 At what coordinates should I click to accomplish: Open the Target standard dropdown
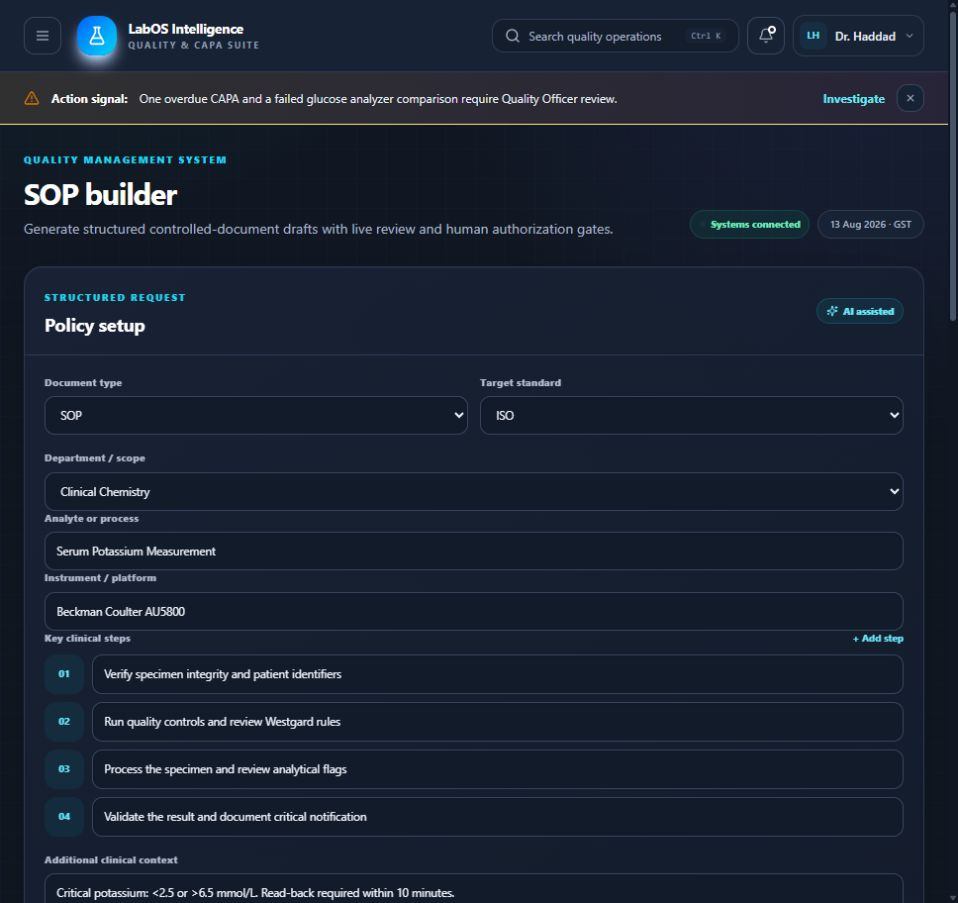click(x=691, y=415)
